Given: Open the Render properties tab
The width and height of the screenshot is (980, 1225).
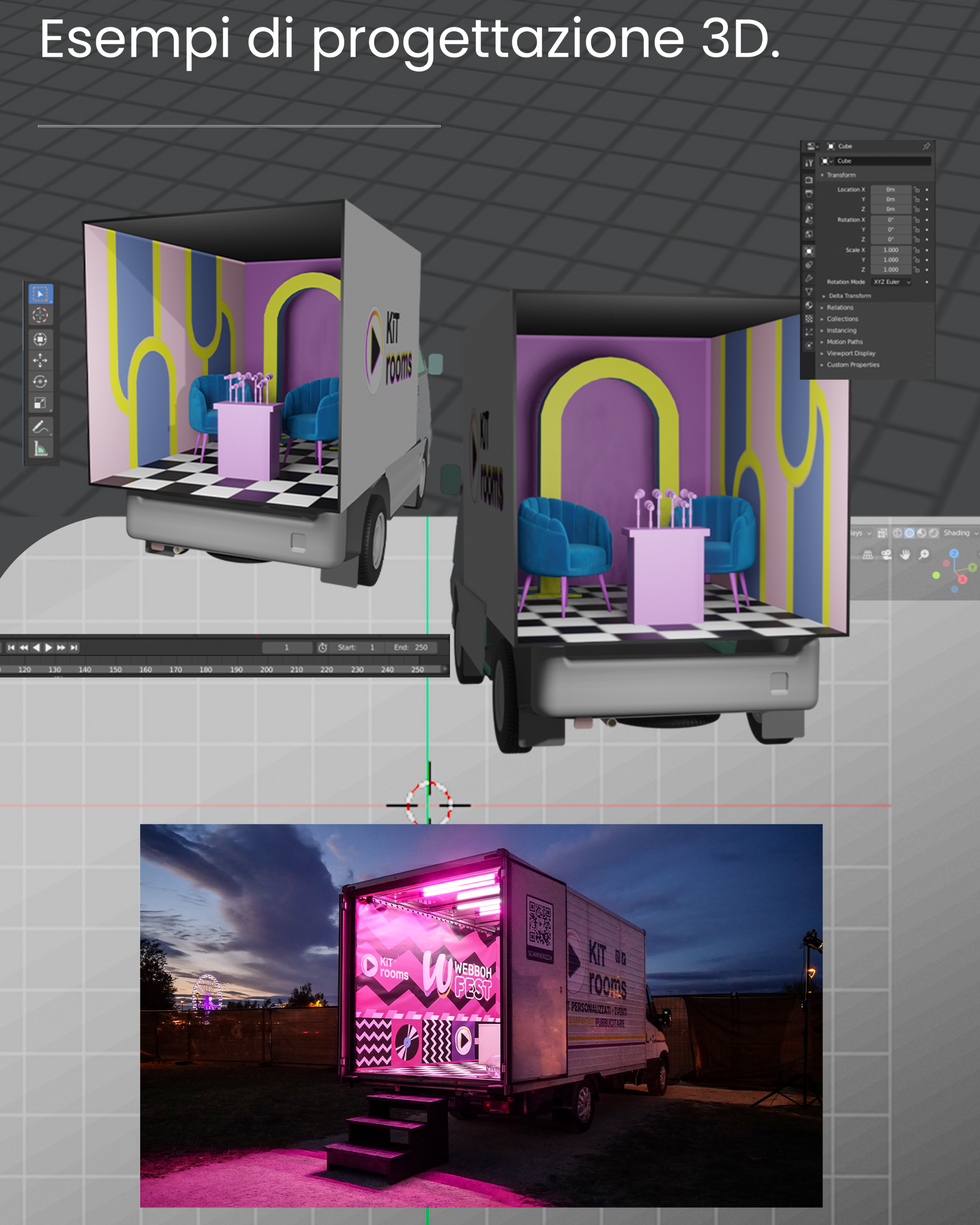Looking at the screenshot, I should (809, 180).
